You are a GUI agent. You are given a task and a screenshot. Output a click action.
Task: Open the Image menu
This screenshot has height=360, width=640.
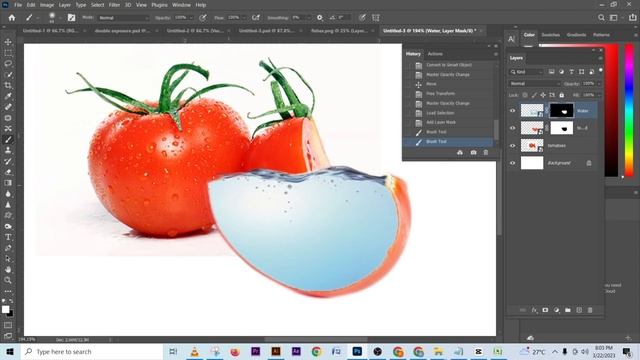point(47,5)
